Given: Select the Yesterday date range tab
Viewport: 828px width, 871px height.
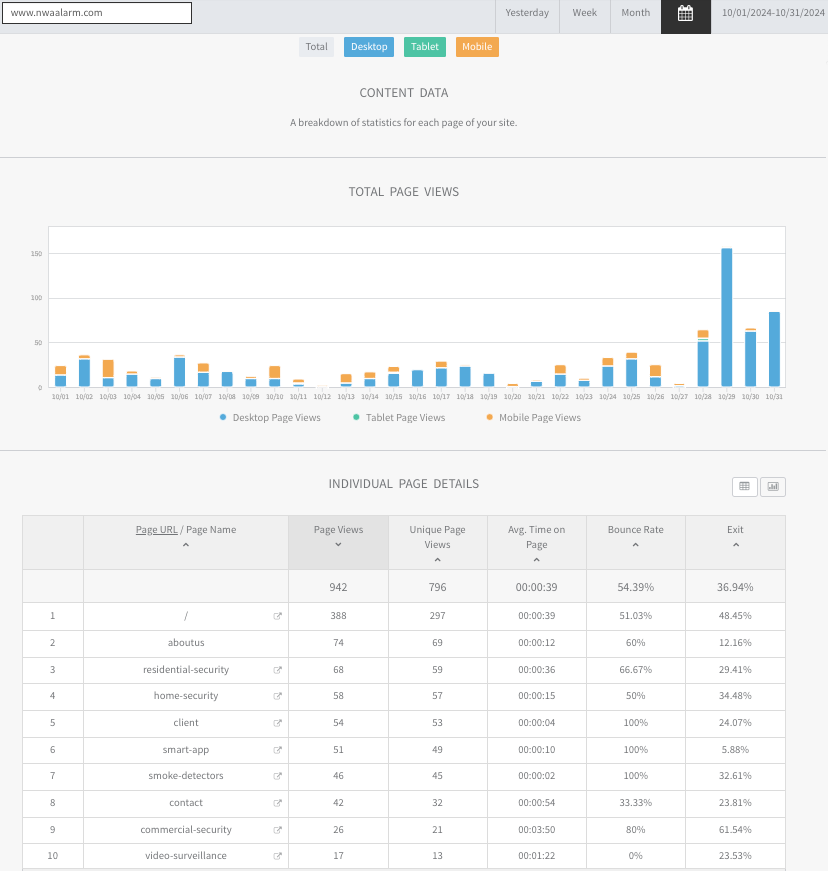Looking at the screenshot, I should pyautogui.click(x=527, y=13).
